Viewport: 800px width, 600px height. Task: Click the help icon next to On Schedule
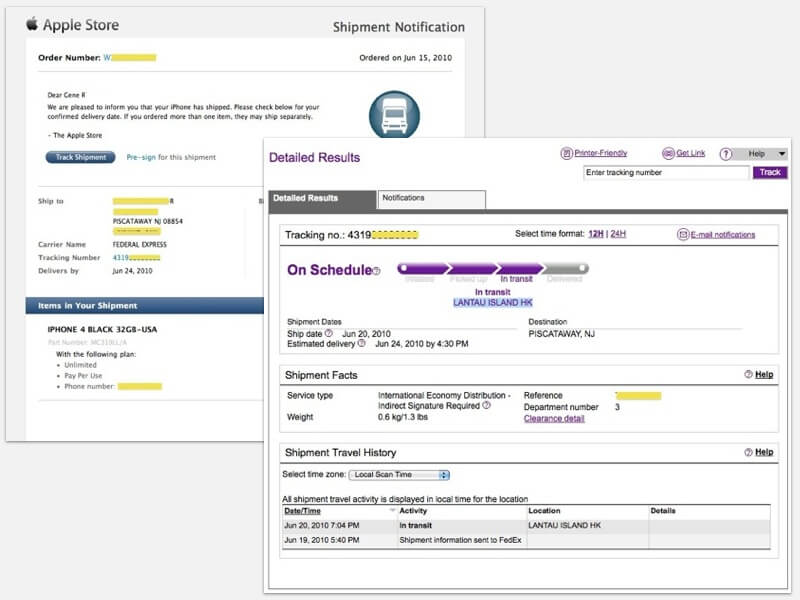(377, 271)
